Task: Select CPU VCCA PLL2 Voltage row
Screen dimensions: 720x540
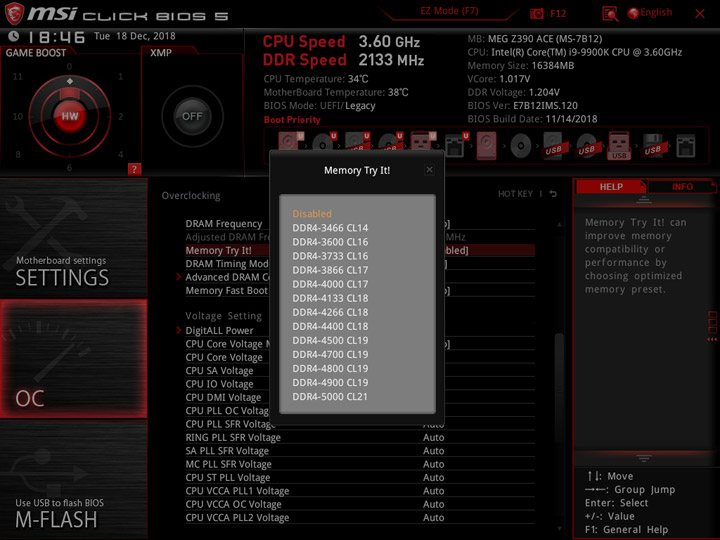Action: point(360,518)
